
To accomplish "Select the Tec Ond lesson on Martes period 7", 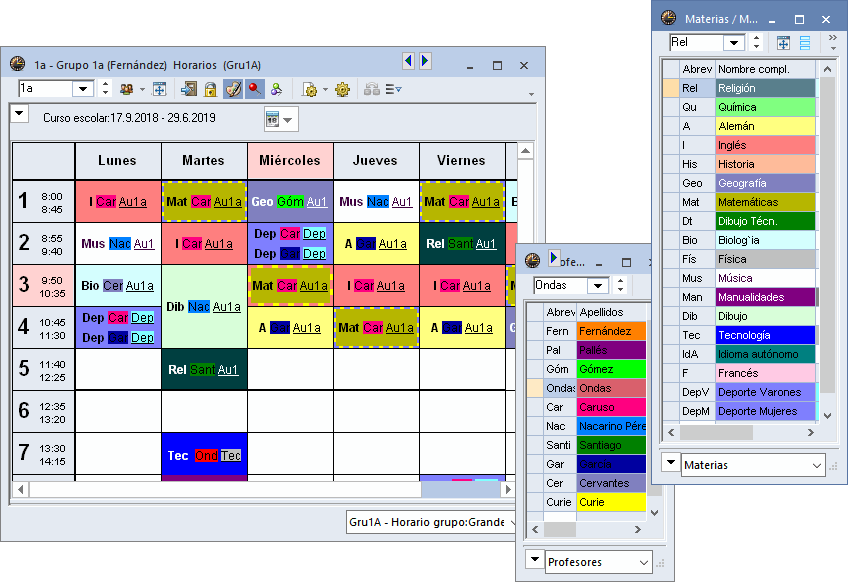I will pyautogui.click(x=204, y=456).
